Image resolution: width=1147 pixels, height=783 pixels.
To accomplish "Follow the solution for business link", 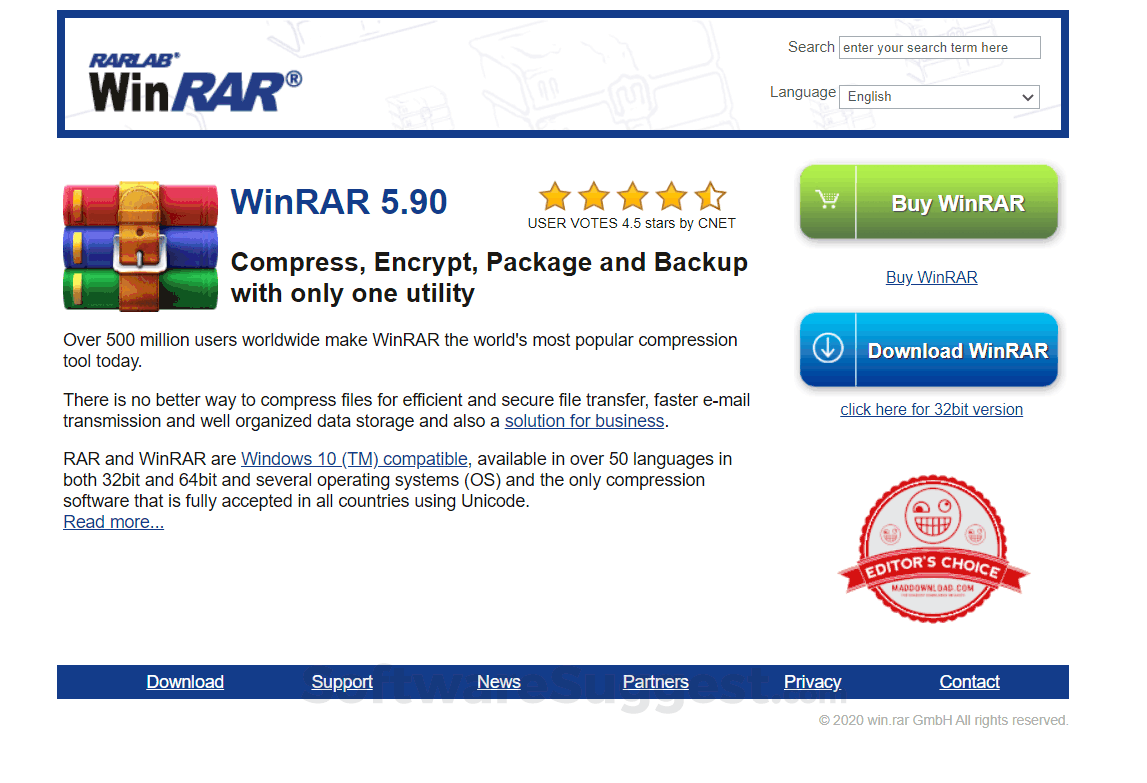I will pos(584,422).
